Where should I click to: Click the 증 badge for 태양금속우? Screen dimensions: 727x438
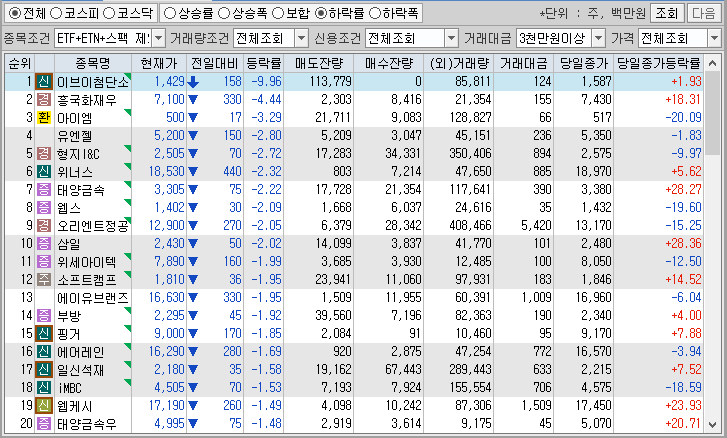[44, 424]
